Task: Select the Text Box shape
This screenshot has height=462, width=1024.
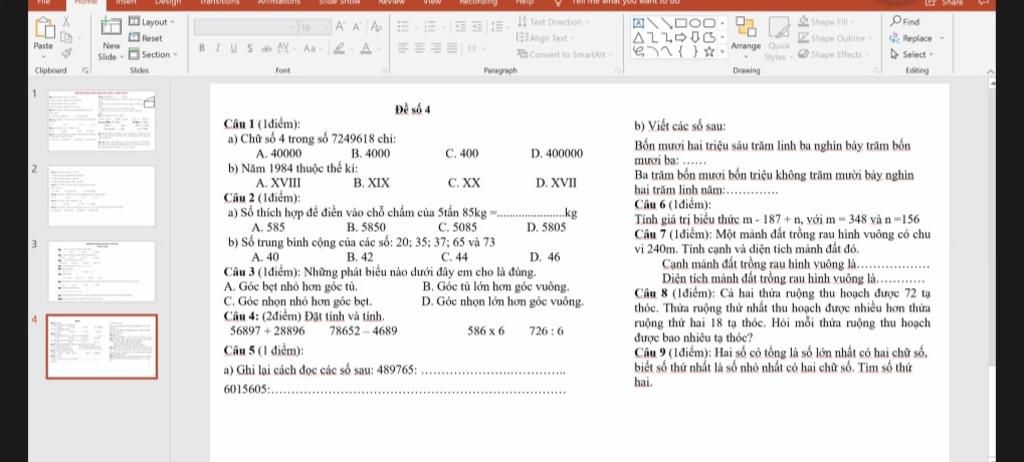Action: 638,23
